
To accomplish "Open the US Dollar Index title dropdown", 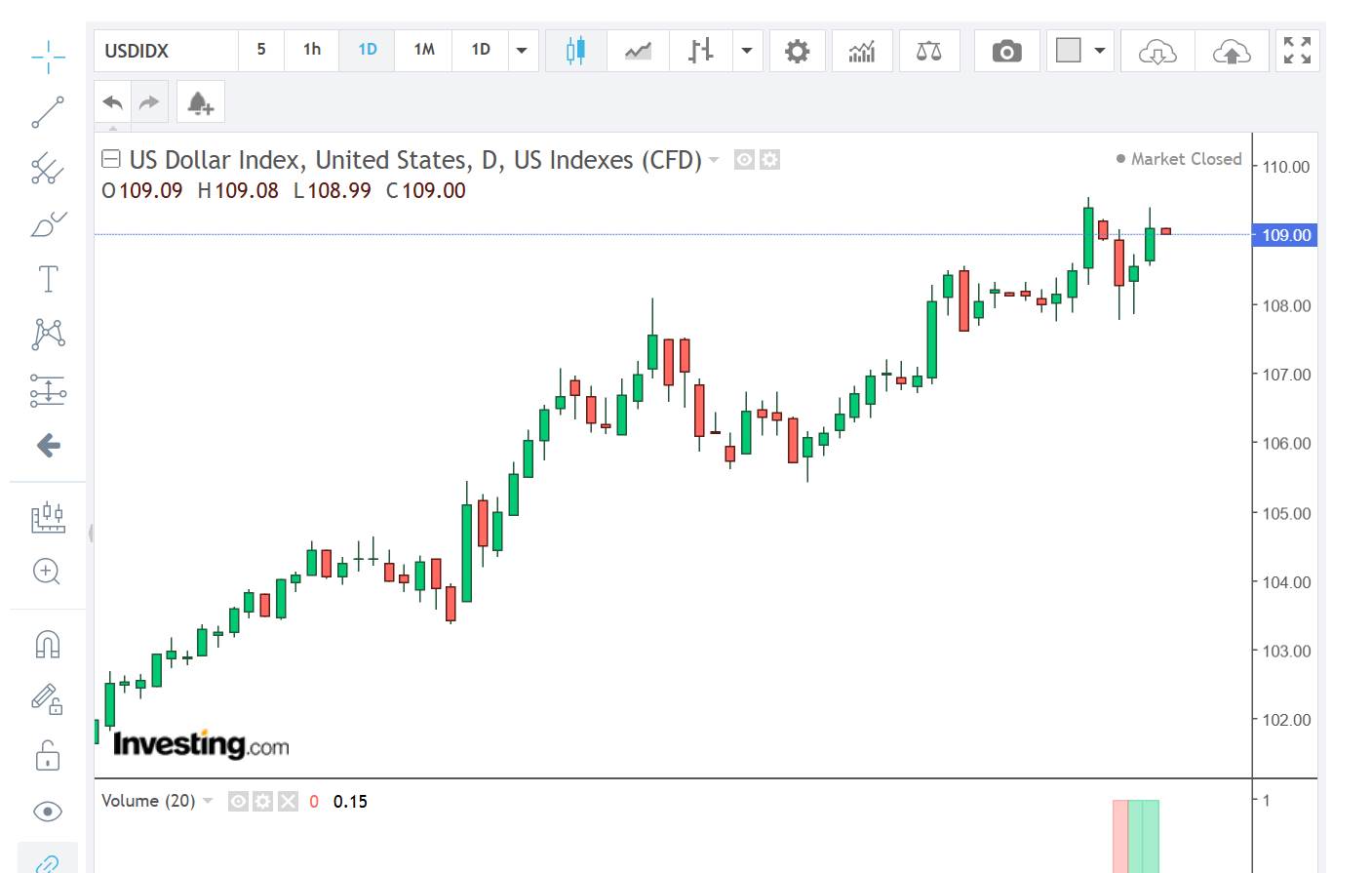I will coord(714,160).
